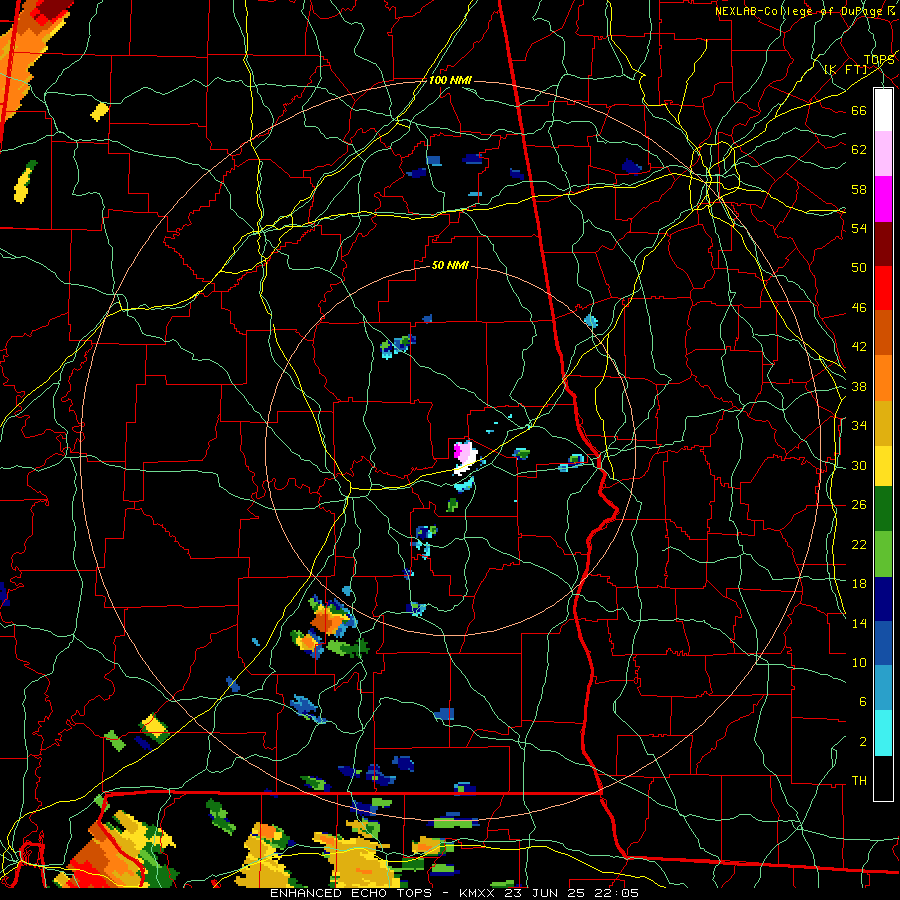900x900 pixels.
Task: Click the '34' legend value
Action: click(x=859, y=426)
